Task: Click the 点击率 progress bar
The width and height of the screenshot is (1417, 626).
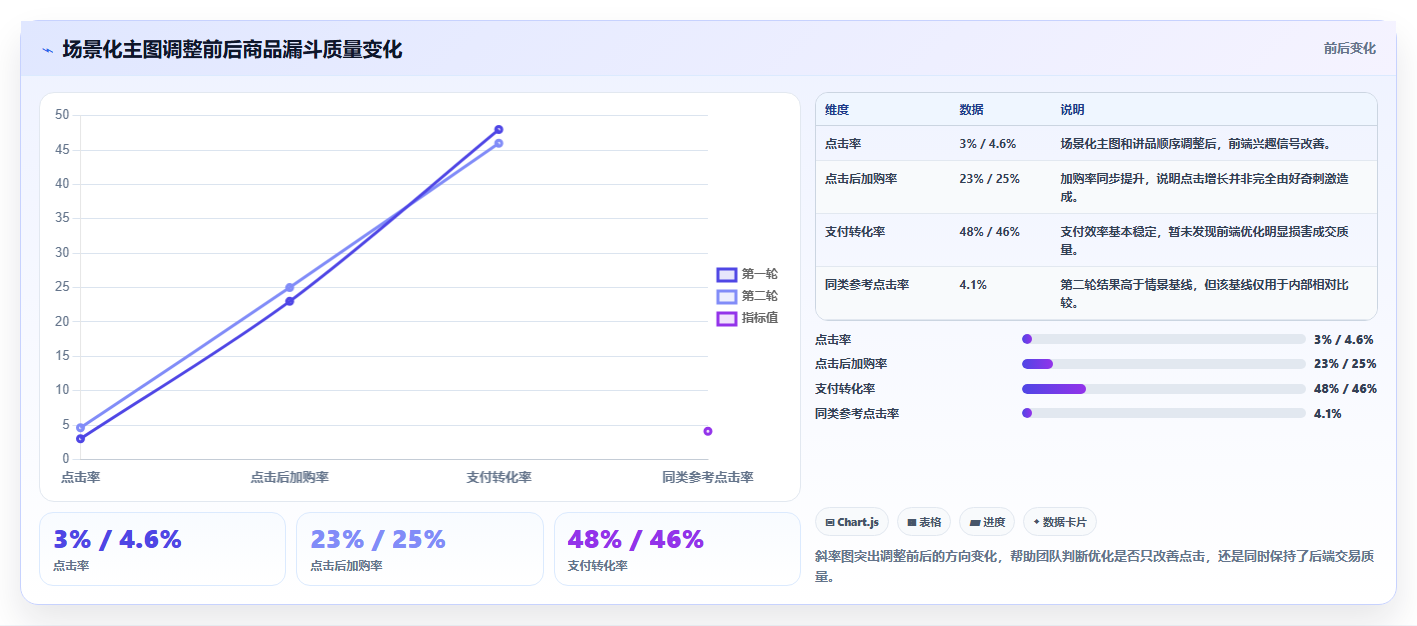Action: [x=1163, y=339]
